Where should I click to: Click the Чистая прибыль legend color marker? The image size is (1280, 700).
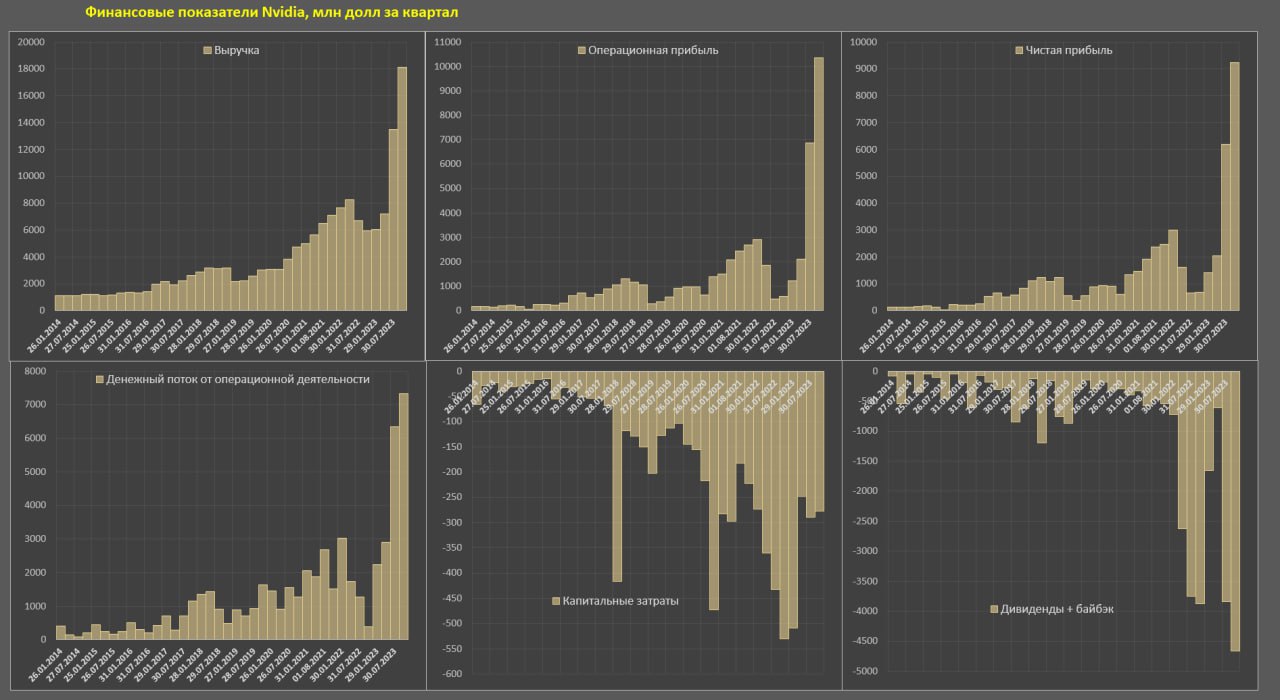(x=1018, y=50)
